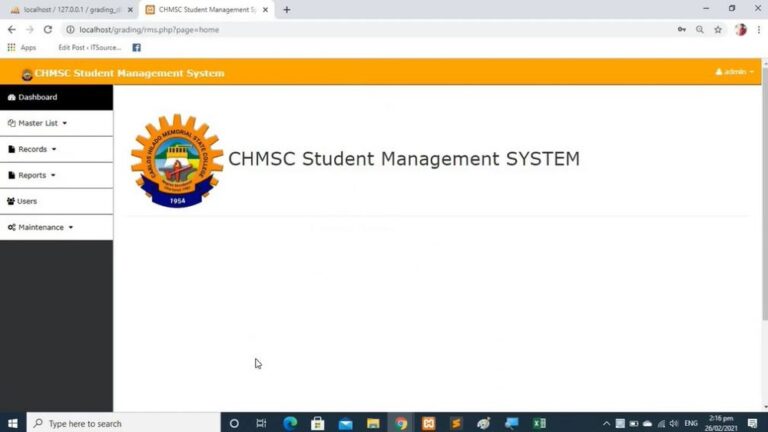This screenshot has width=768, height=432.
Task: Click the CHMSC college logo image
Action: pyautogui.click(x=177, y=160)
